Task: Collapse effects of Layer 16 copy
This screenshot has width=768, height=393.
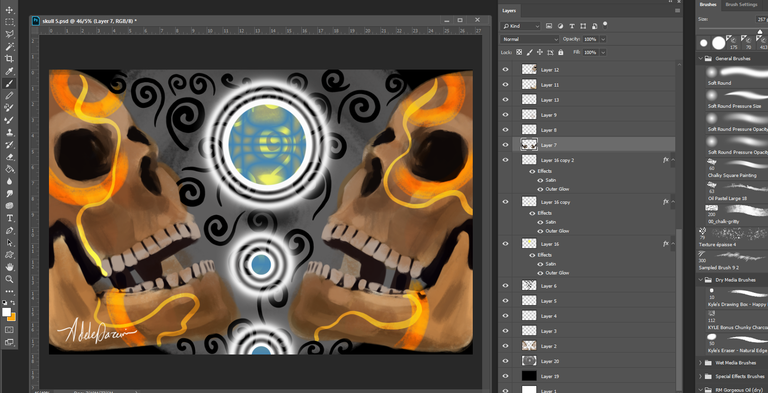Action: 673,202
